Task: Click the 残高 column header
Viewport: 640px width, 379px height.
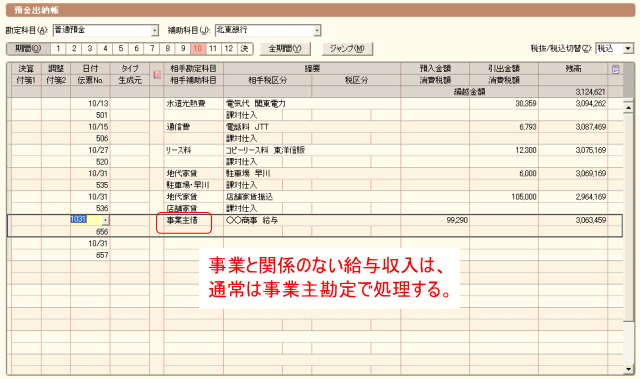Action: tap(573, 69)
